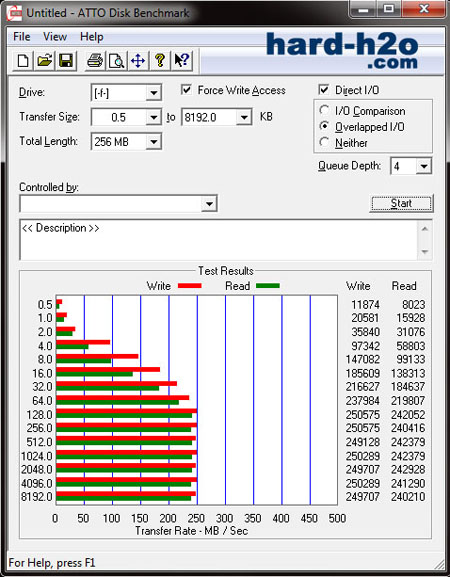Click inside the Description text box
This screenshot has width=450, height=577.
[x=219, y=240]
